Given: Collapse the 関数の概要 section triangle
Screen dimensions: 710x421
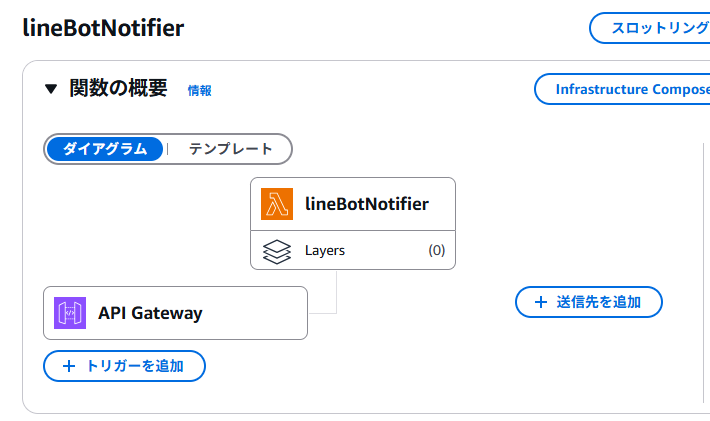Looking at the screenshot, I should click(51, 89).
